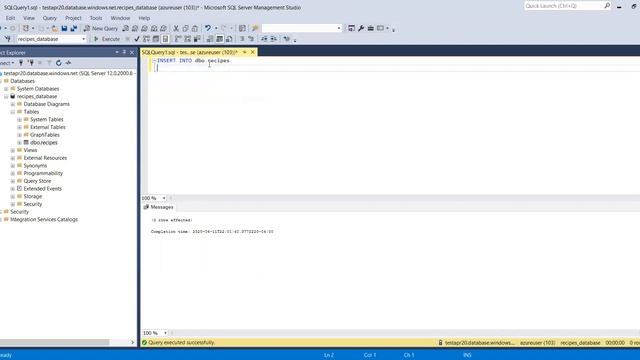Expand the dbo.recipes table node
This screenshot has width=640, height=360.
pyautogui.click(x=19, y=143)
